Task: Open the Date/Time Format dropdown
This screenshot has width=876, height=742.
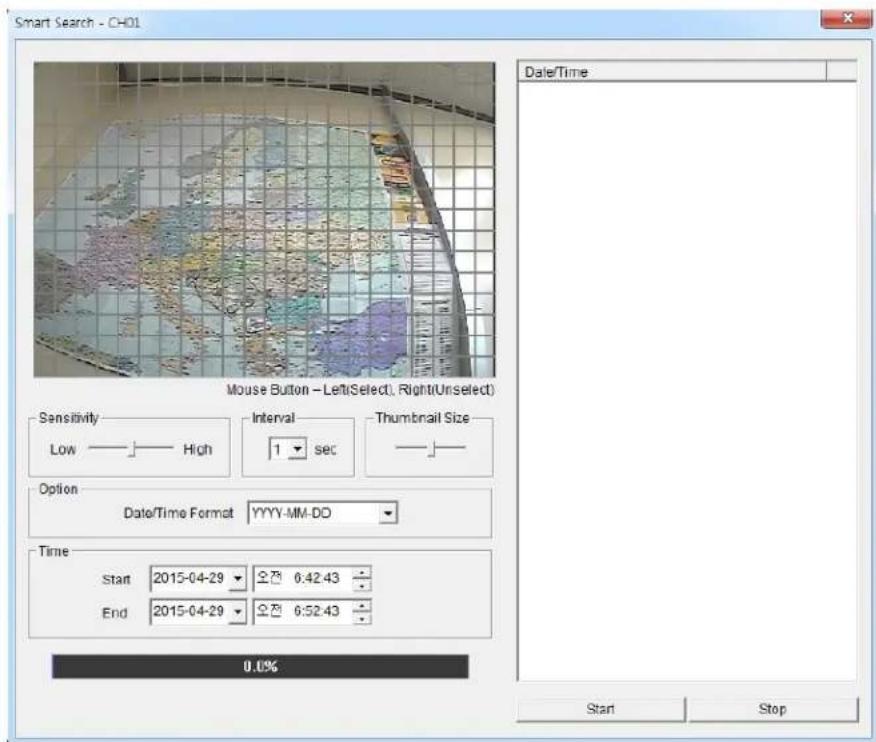Action: pyautogui.click(x=387, y=513)
